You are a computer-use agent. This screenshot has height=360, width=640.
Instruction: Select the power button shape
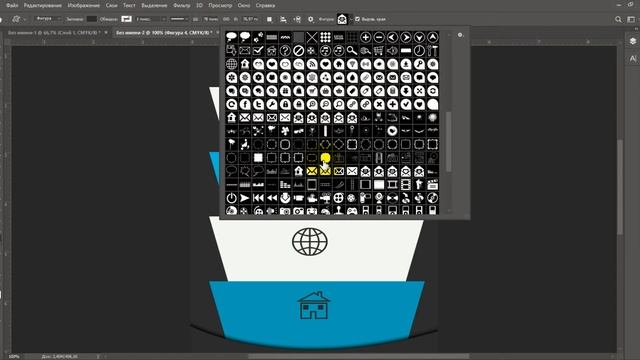231,198
